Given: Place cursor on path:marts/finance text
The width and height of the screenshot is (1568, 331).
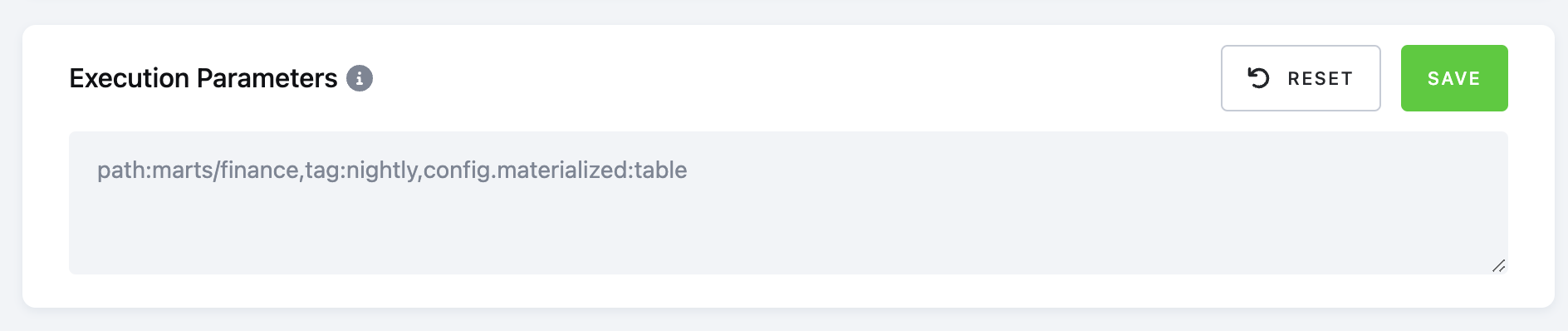Looking at the screenshot, I should pyautogui.click(x=198, y=170).
